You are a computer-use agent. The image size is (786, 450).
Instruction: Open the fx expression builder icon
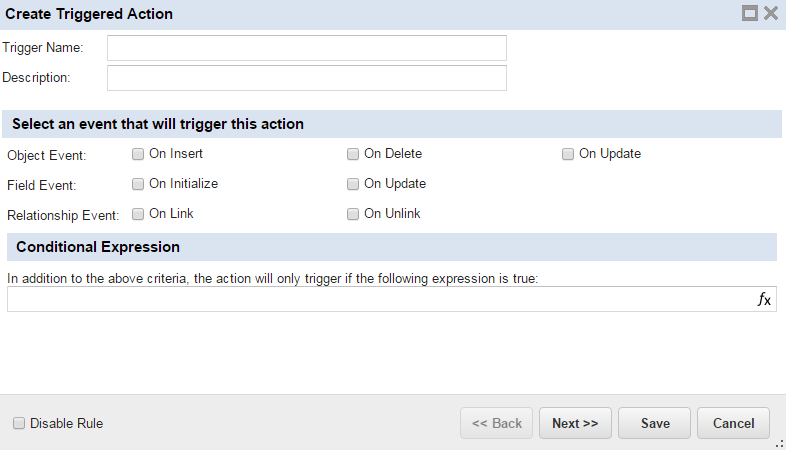click(x=764, y=299)
